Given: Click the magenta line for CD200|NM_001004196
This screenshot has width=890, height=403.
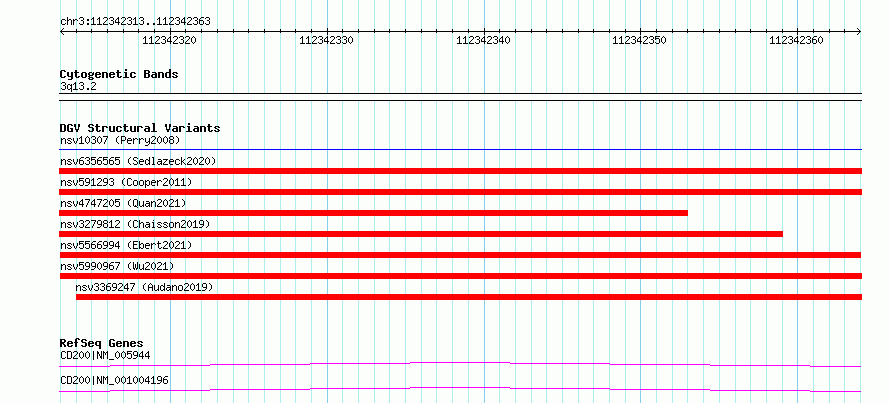Looking at the screenshot, I should coord(461,389).
